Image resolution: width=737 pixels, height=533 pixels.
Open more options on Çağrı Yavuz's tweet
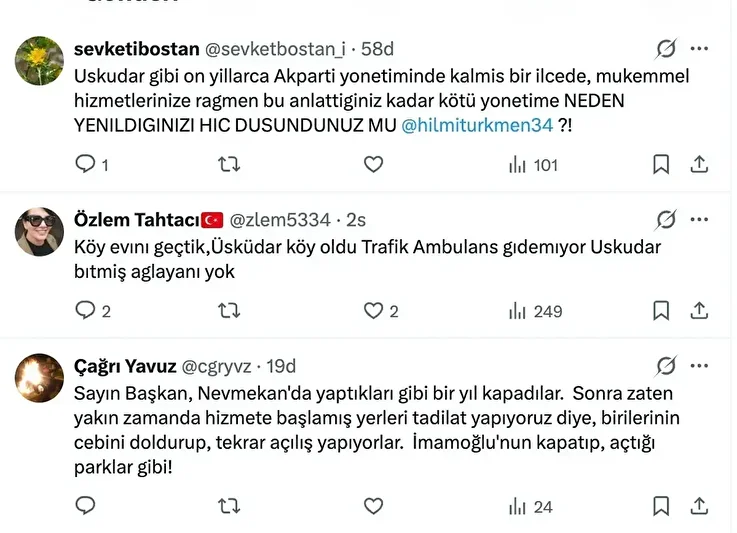(699, 365)
